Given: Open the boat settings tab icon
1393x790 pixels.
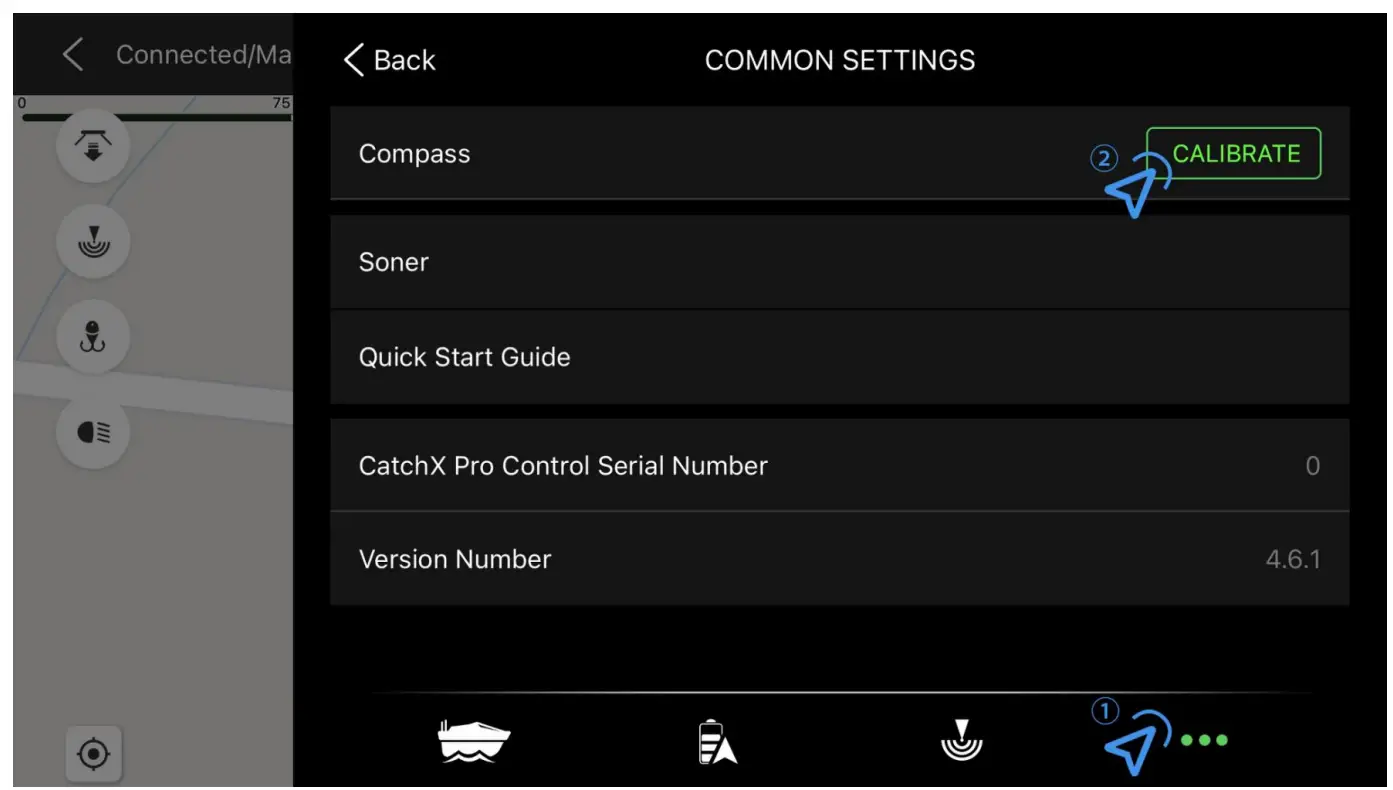Looking at the screenshot, I should click(474, 742).
